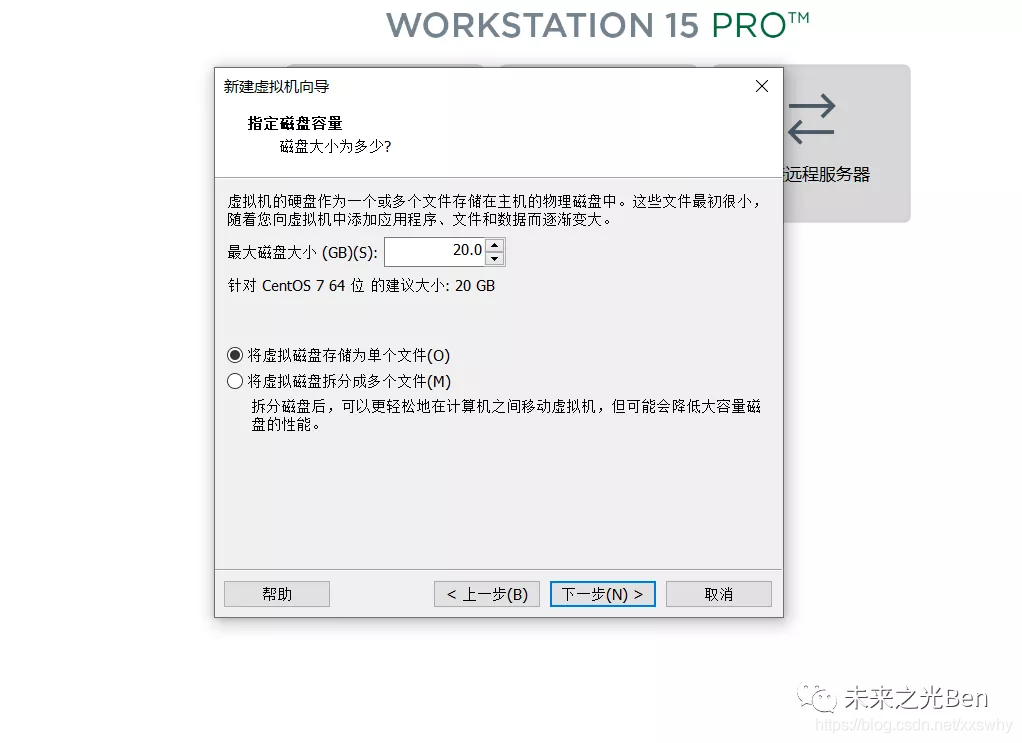Click the 拆分磁盘后 description paragraph
Image resolution: width=1022 pixels, height=743 pixels.
pos(506,415)
